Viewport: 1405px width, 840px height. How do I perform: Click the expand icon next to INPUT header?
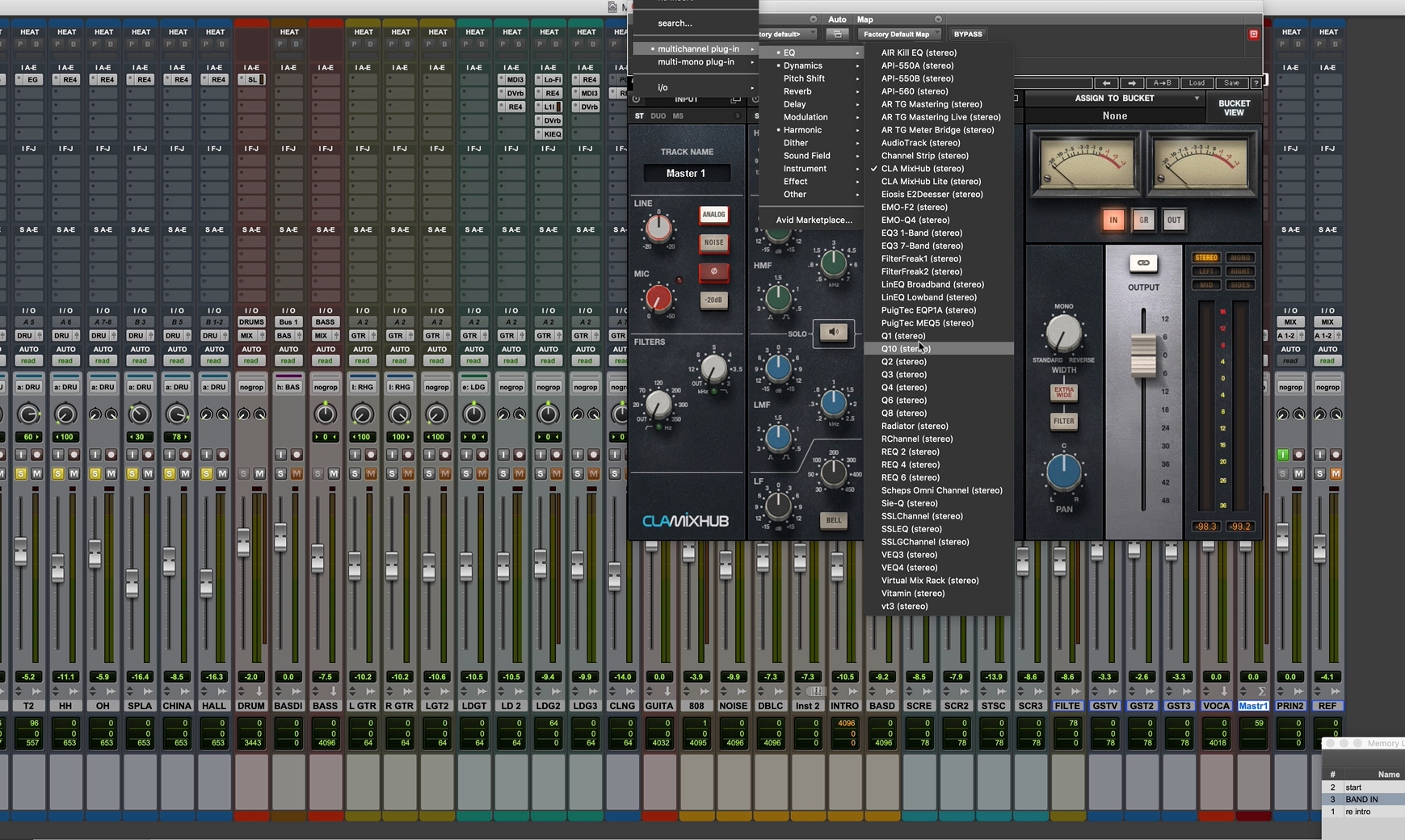point(735,99)
